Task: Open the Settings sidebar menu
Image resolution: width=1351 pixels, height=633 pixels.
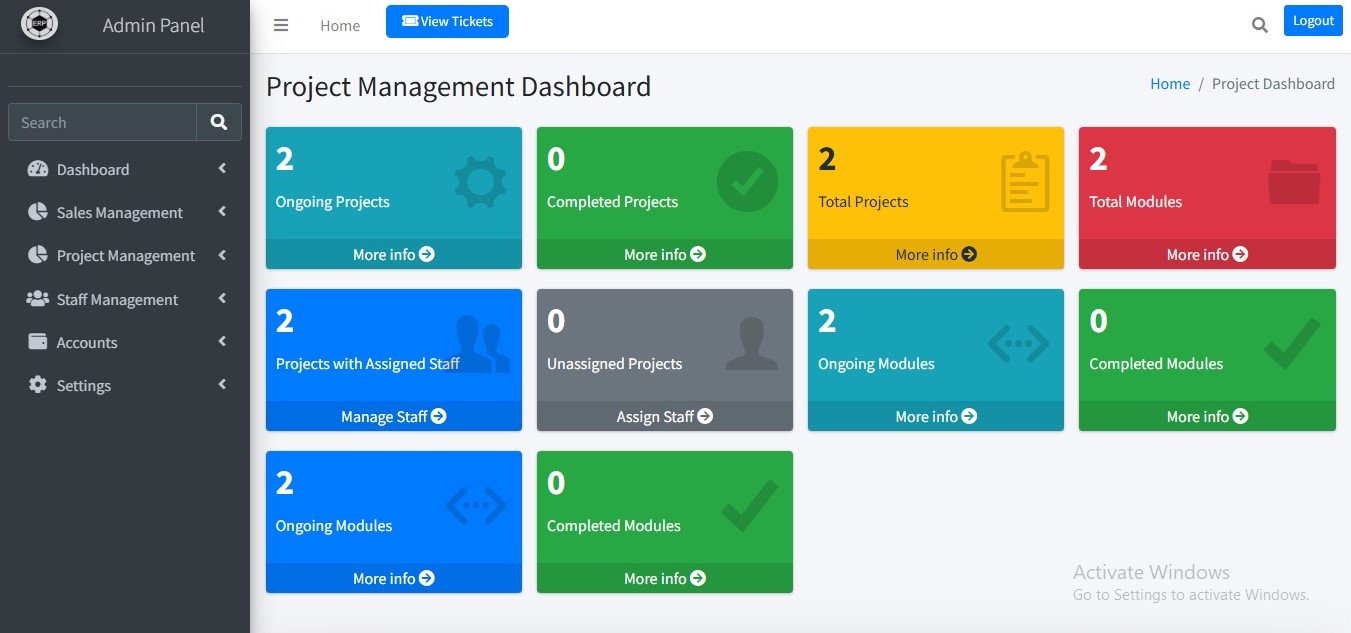Action: [x=84, y=385]
